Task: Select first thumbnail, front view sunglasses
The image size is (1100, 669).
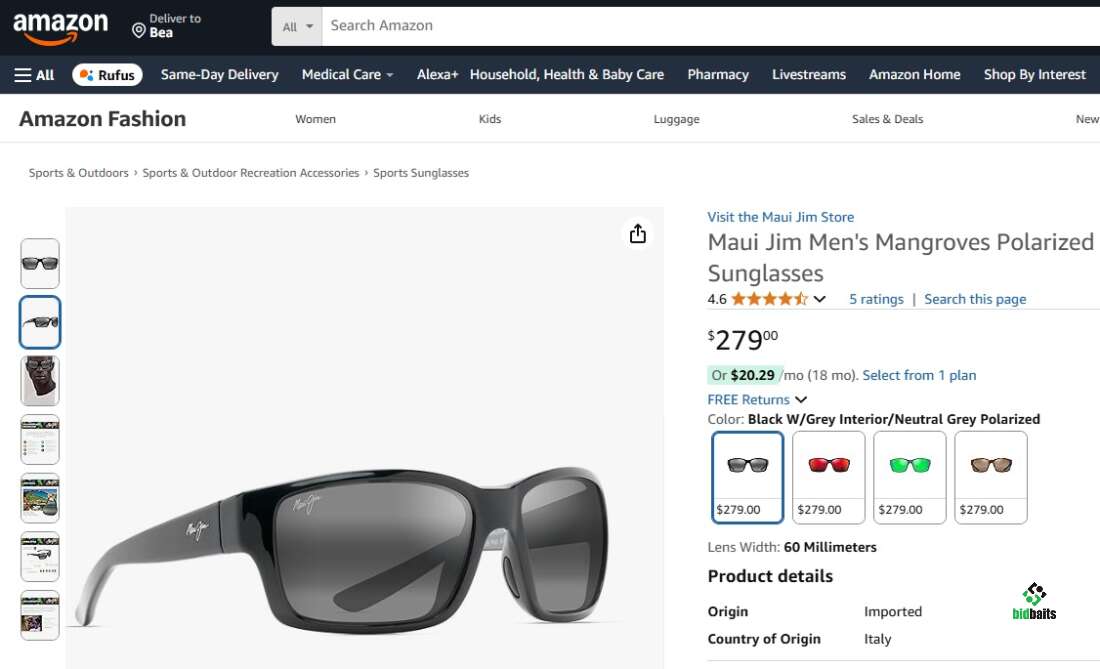Action: [x=40, y=264]
